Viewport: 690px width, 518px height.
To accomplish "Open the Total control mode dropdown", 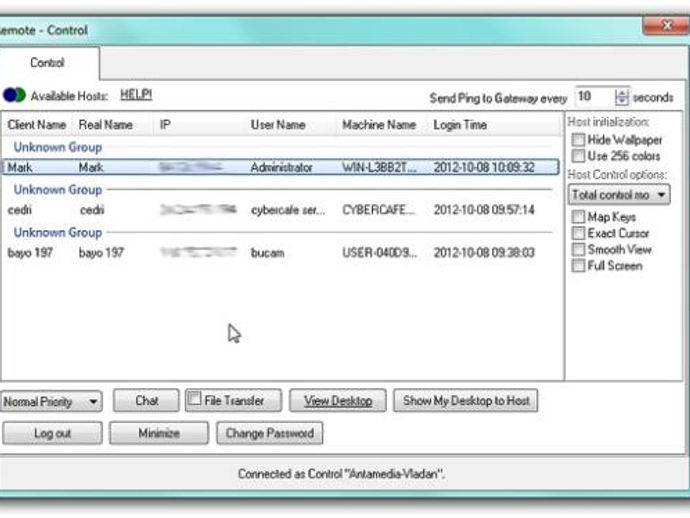I will 619,195.
